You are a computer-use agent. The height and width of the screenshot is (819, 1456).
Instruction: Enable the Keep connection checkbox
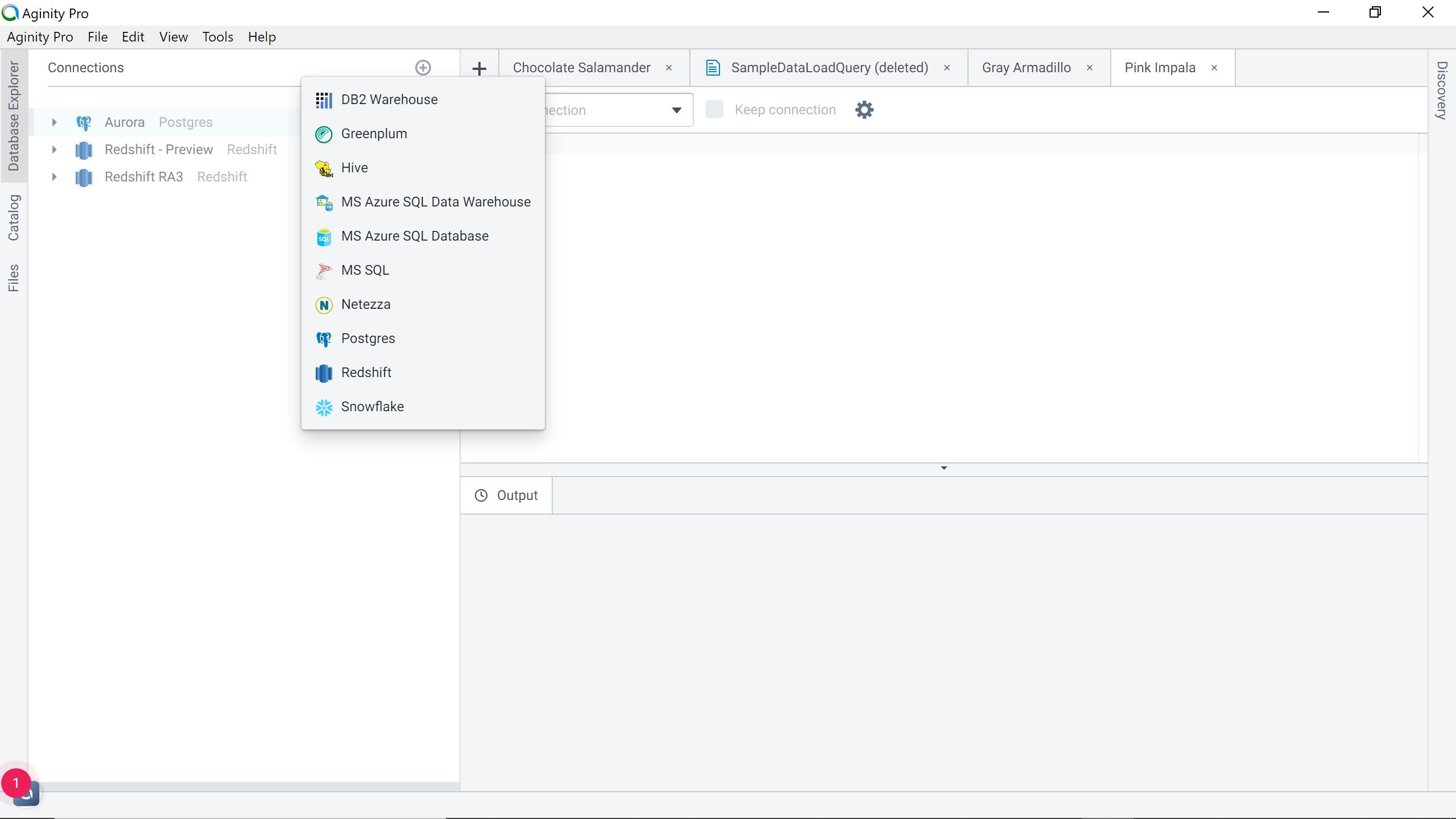click(x=714, y=110)
